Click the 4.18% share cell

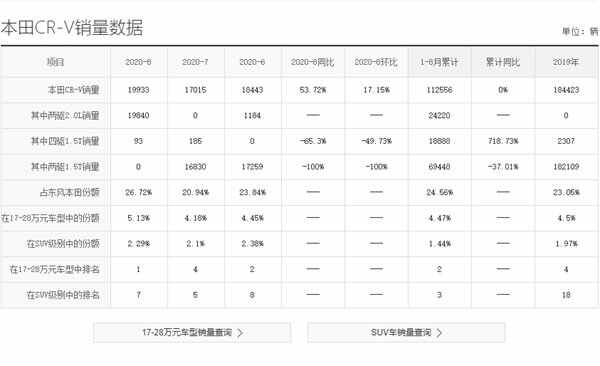(195, 218)
